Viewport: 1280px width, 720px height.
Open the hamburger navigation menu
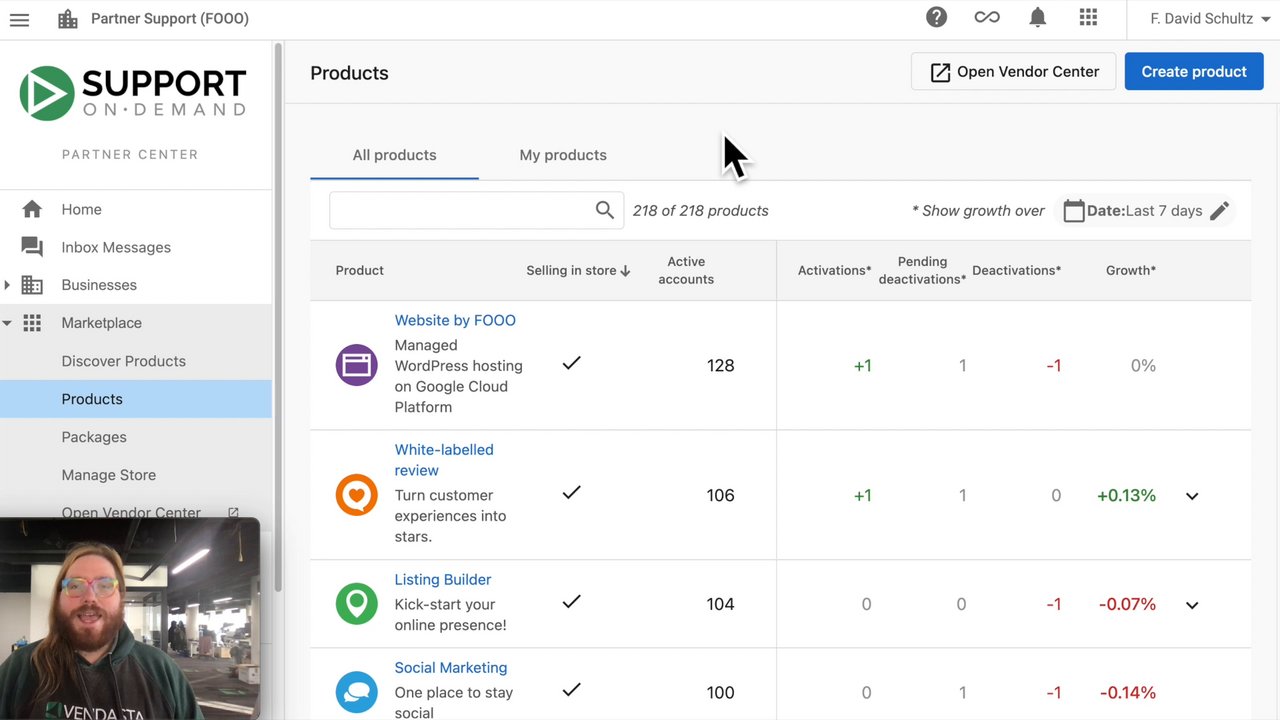19,19
